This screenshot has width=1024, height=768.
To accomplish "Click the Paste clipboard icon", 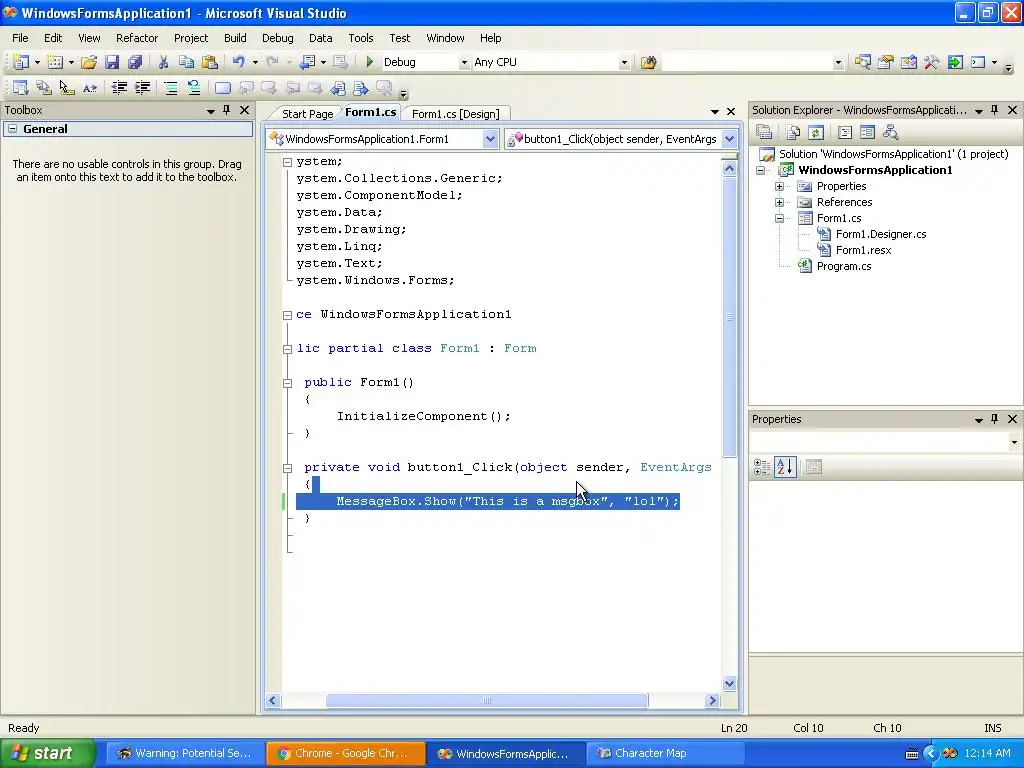I will [209, 62].
